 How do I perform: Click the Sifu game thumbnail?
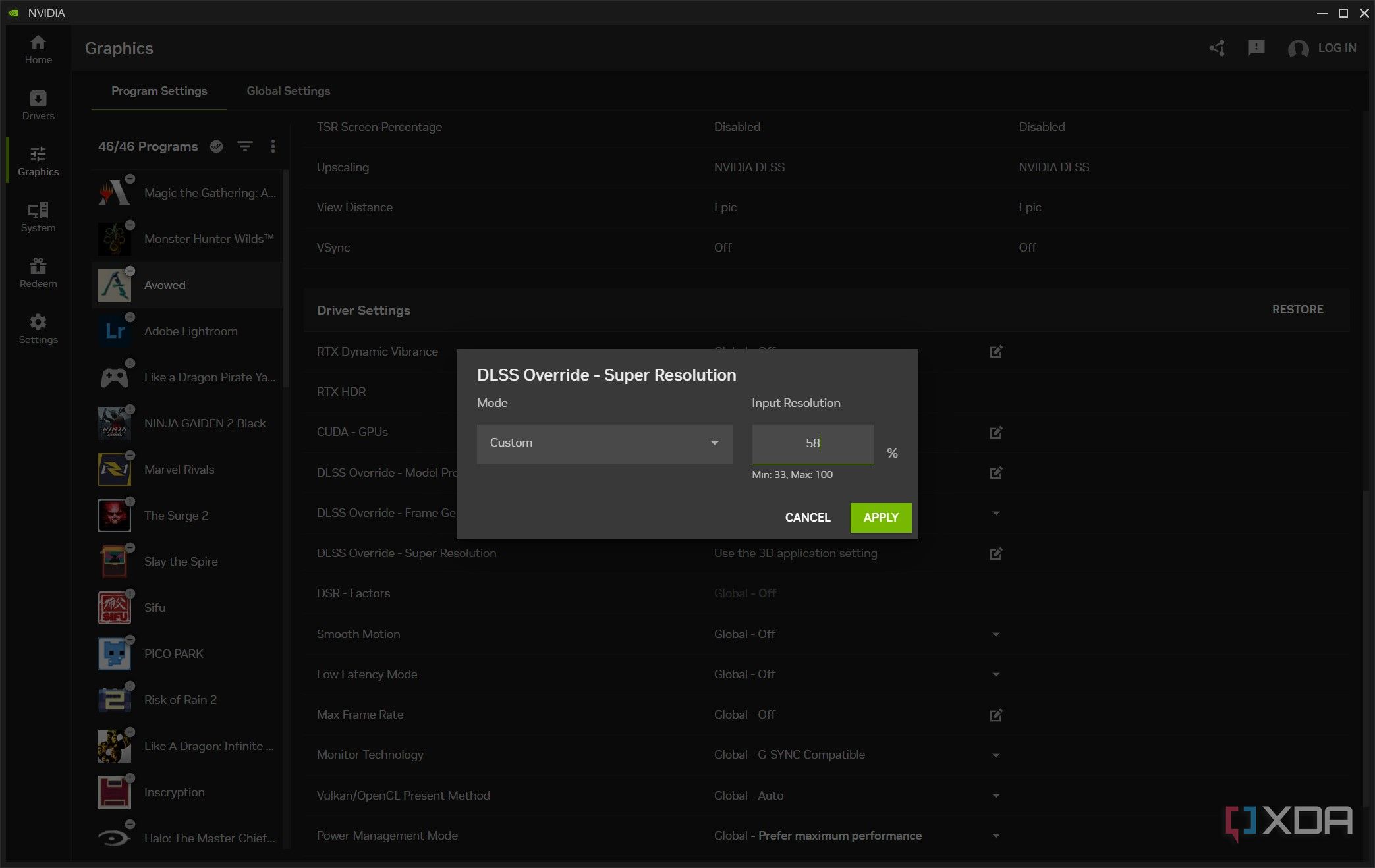(114, 608)
